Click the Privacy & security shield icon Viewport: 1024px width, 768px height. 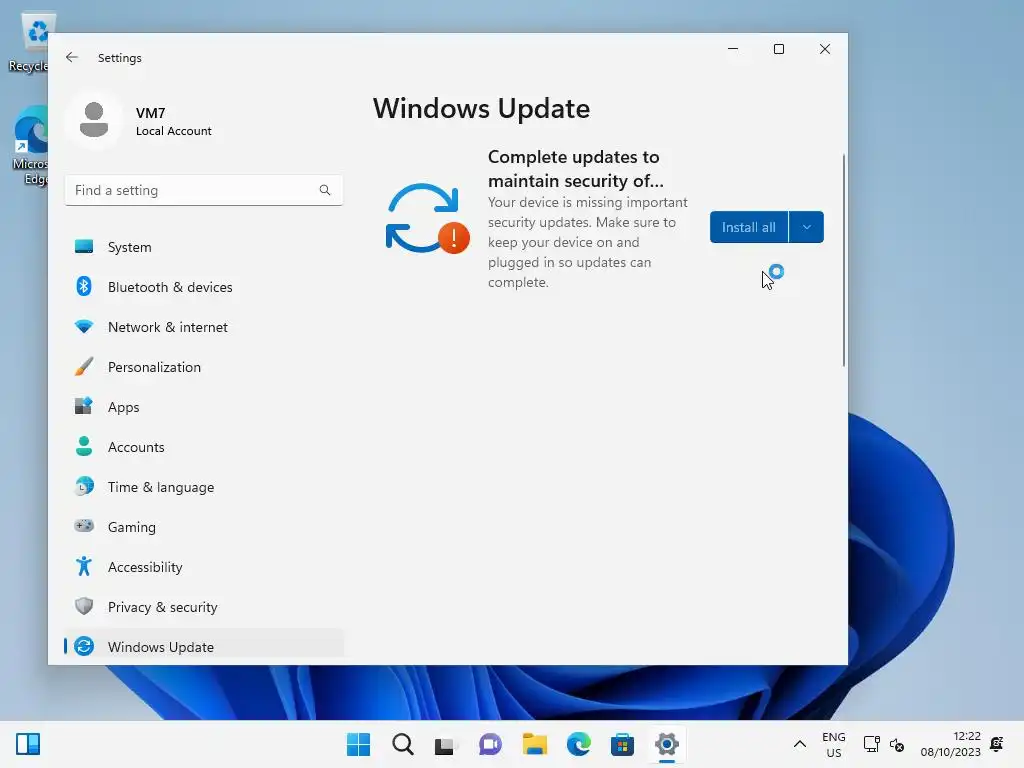click(84, 606)
